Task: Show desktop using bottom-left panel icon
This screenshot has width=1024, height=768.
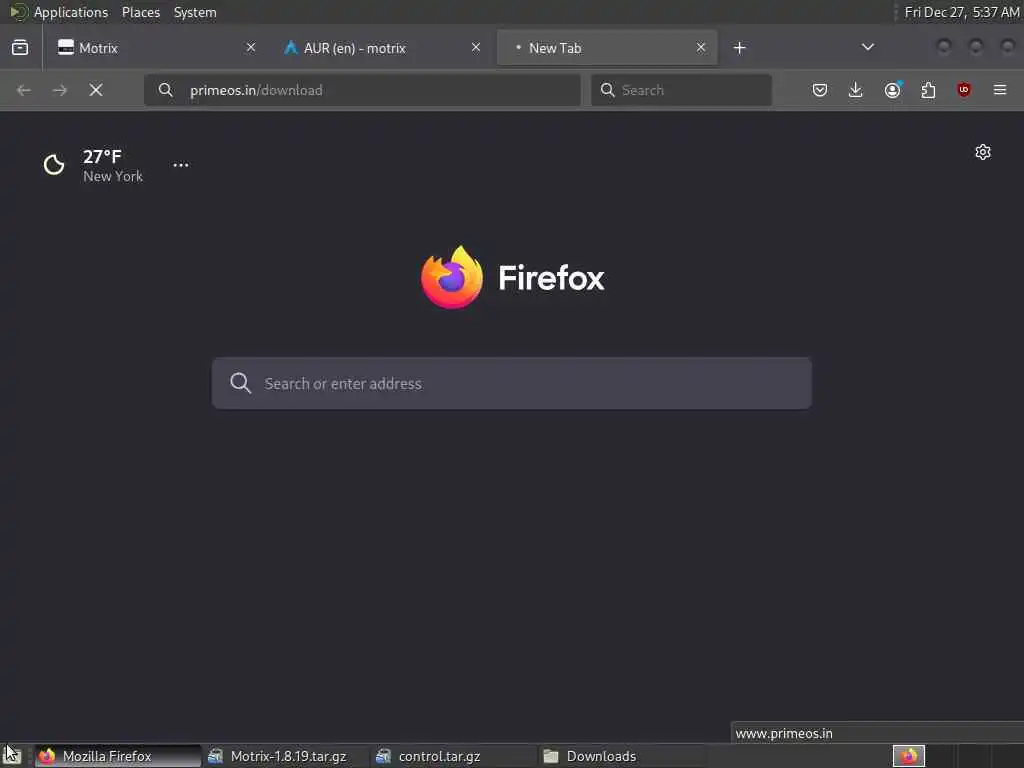Action: [13, 756]
